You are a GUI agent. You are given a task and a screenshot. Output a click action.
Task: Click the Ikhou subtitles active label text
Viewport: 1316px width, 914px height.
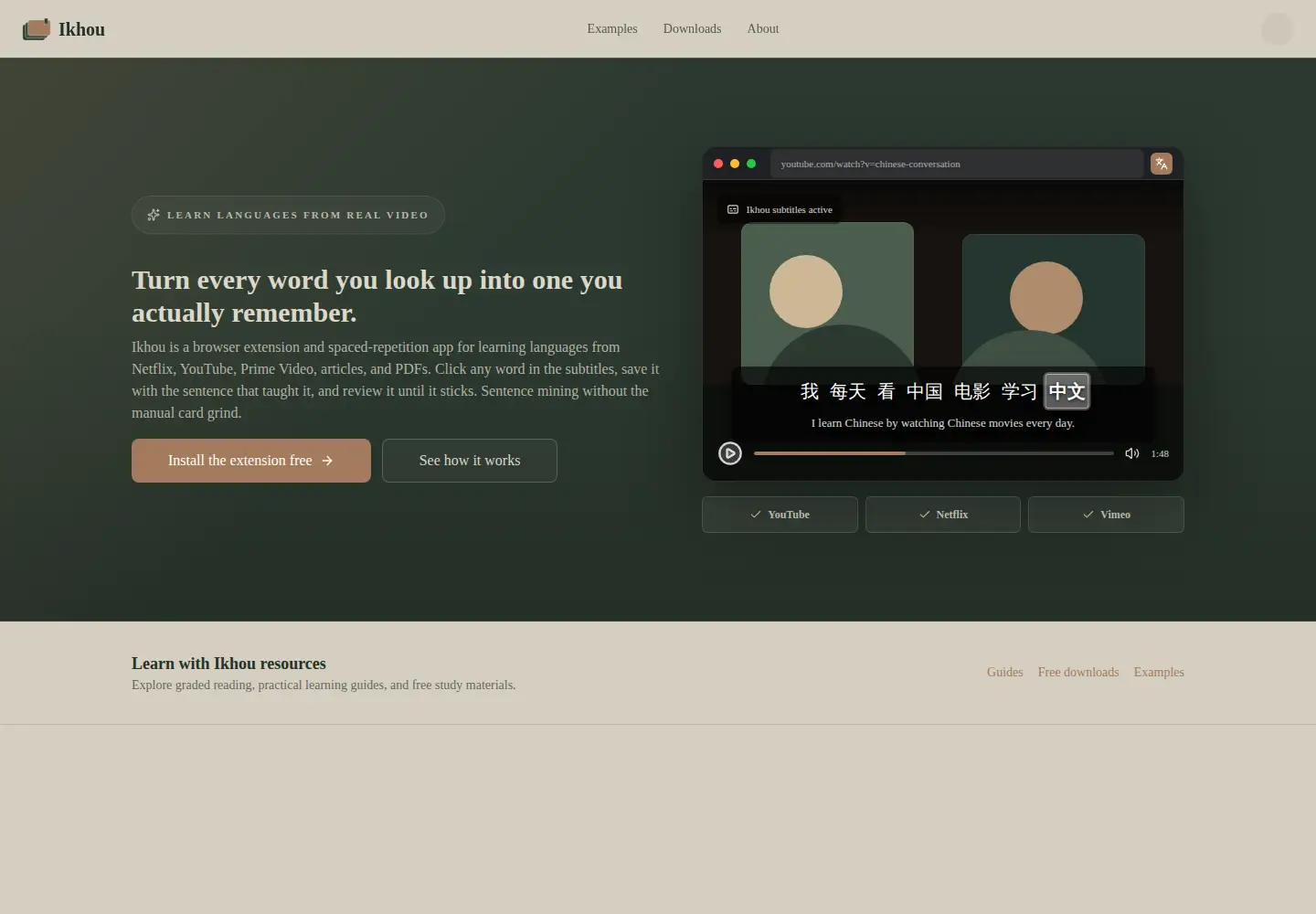click(x=790, y=210)
